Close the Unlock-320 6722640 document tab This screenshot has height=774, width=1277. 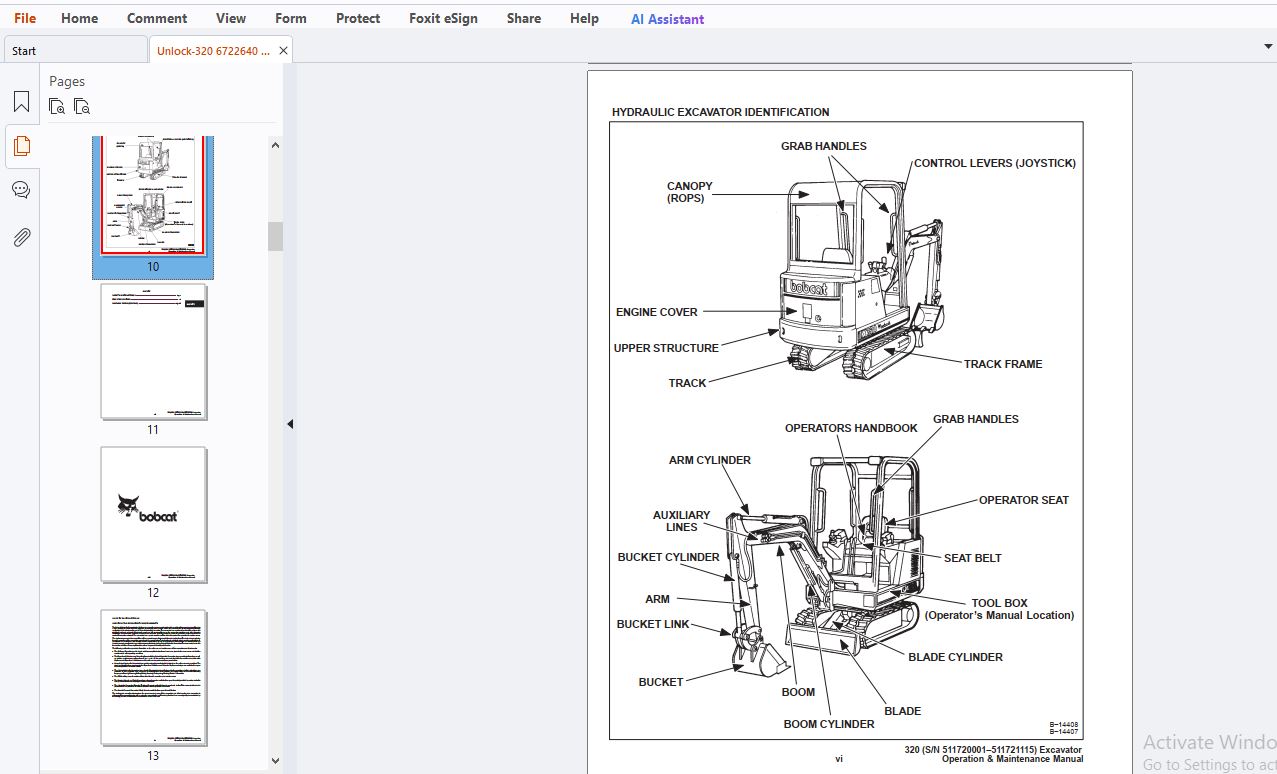283,50
